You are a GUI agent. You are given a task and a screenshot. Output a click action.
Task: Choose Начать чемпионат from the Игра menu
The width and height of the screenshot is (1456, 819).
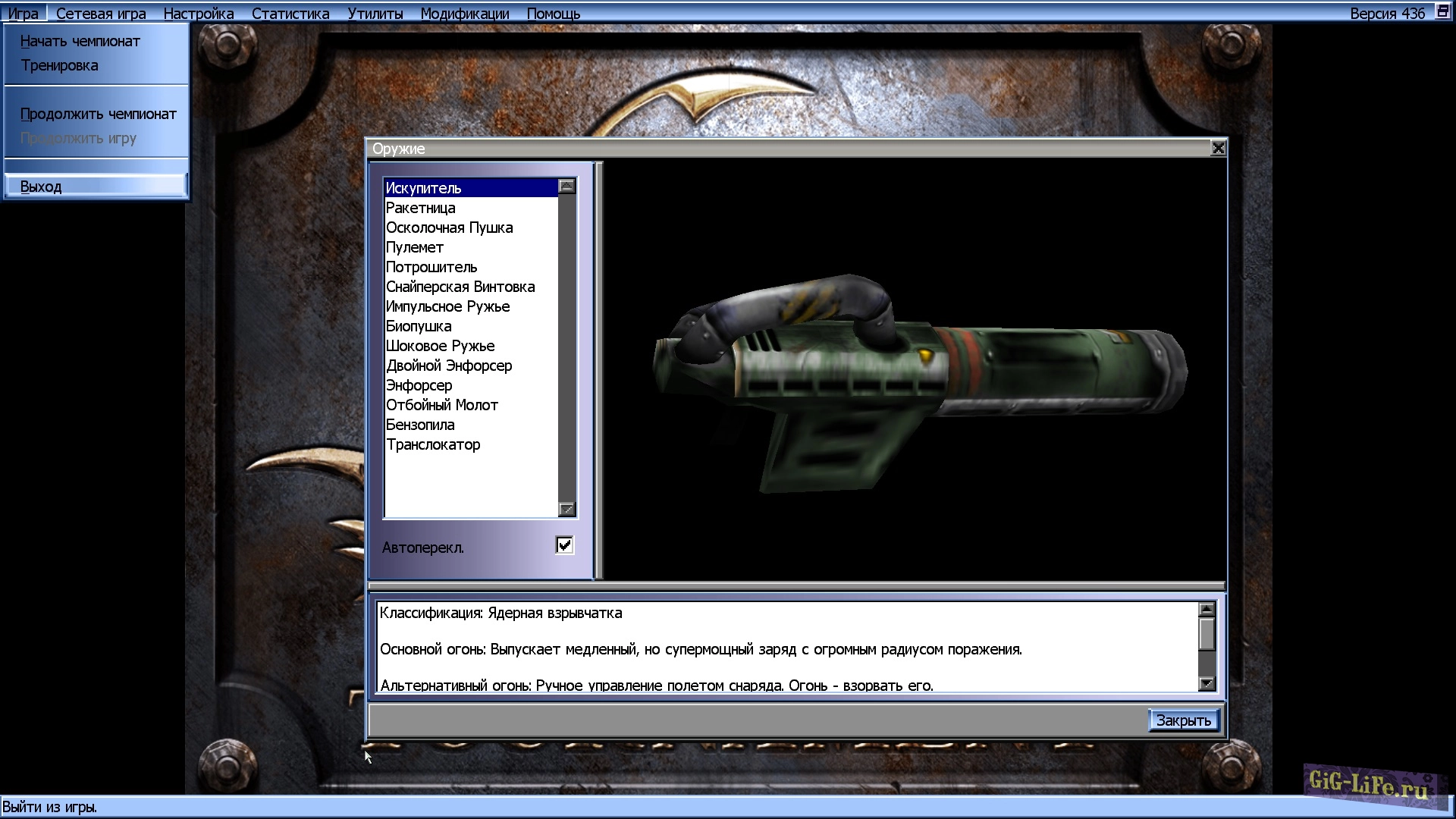click(x=80, y=41)
